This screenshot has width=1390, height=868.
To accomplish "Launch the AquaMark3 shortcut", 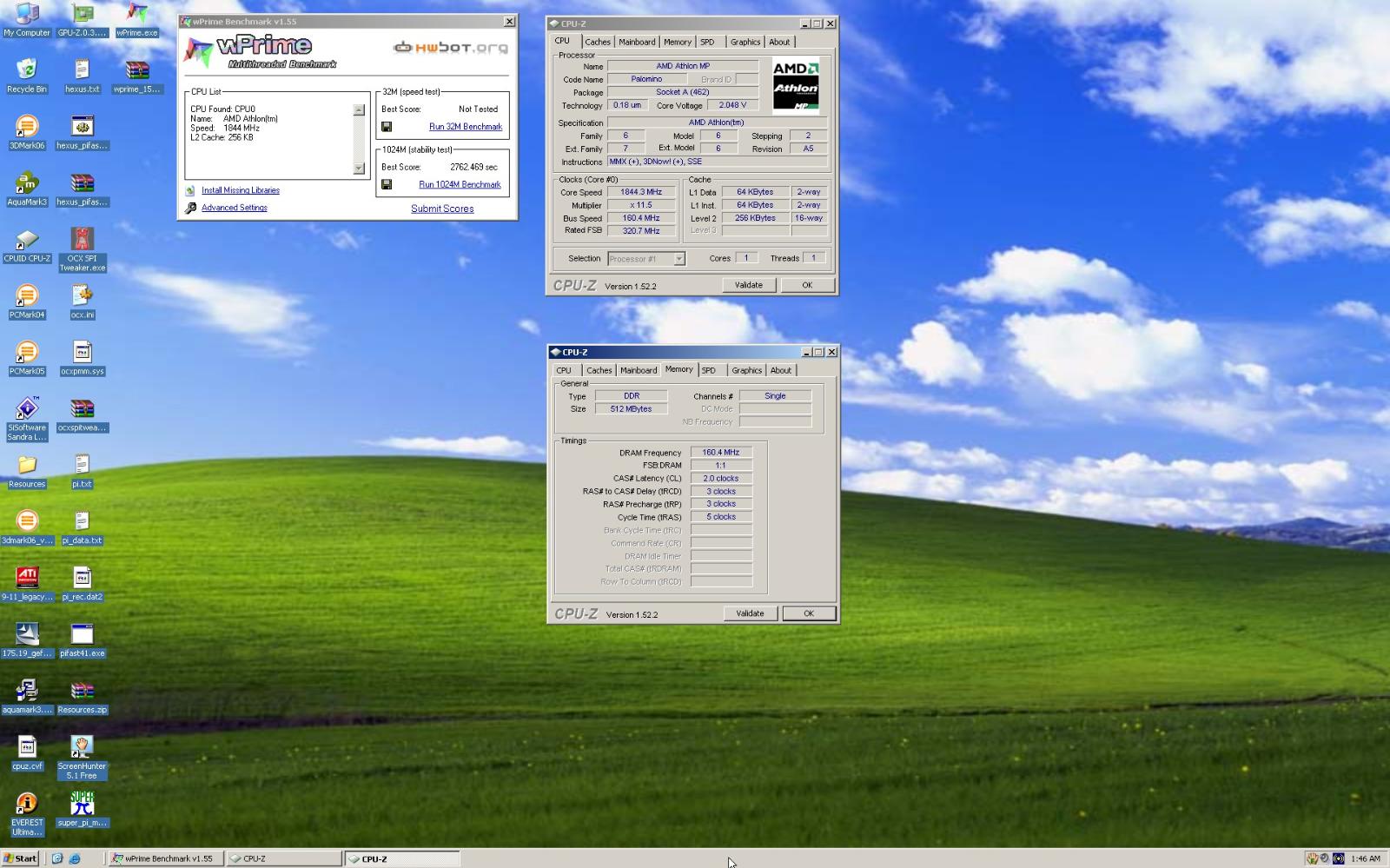I will (x=27, y=189).
